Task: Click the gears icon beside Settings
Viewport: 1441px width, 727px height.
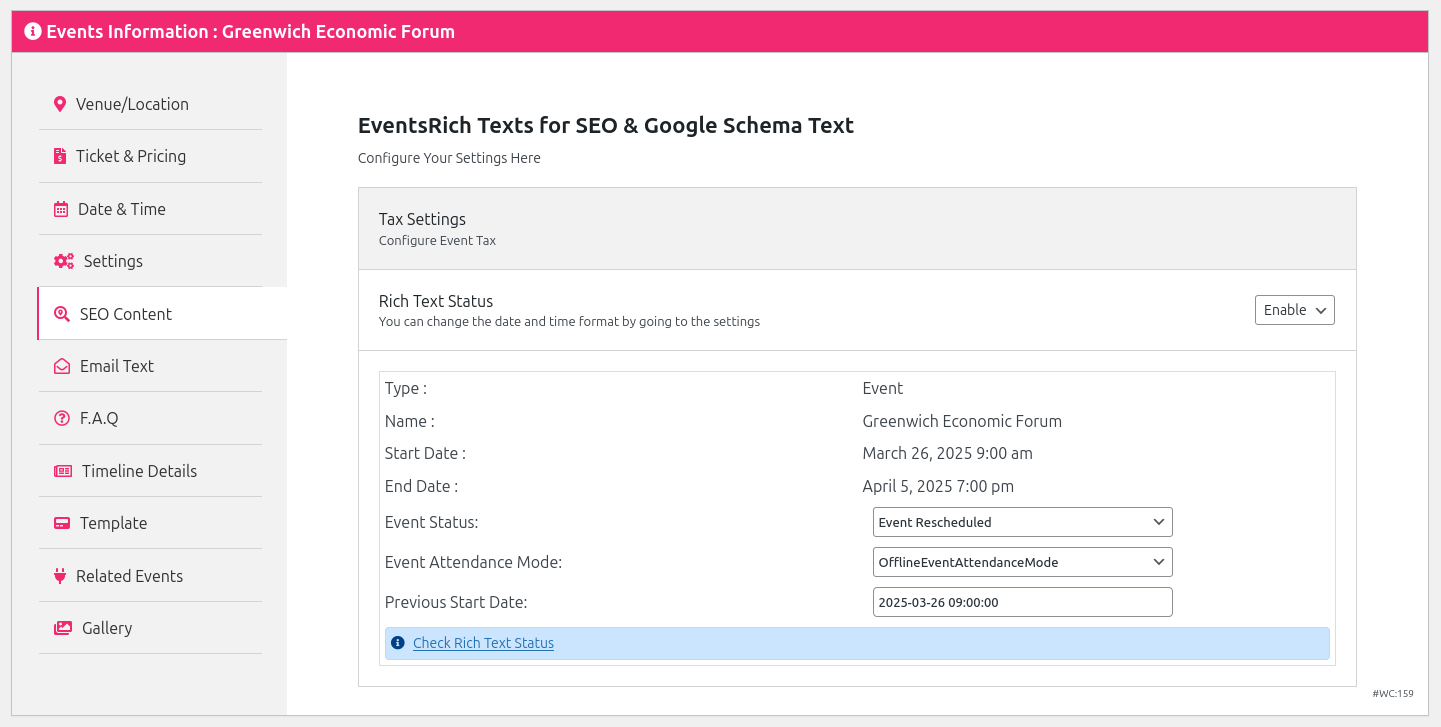Action: tap(64, 261)
